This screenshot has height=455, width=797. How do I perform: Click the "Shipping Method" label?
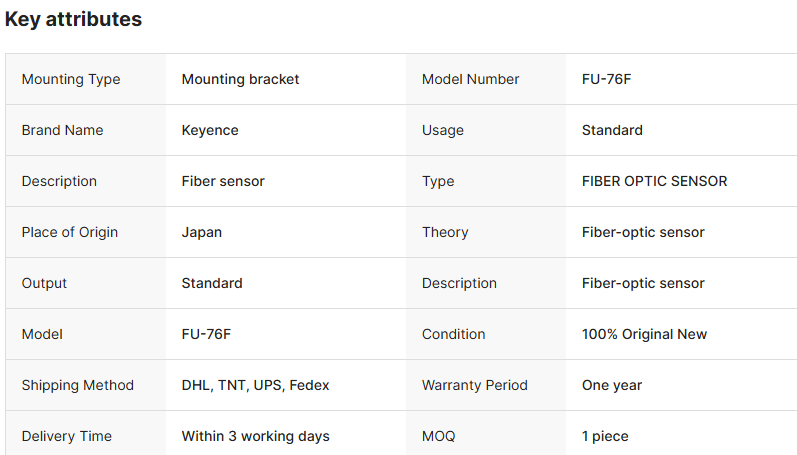[x=77, y=385]
